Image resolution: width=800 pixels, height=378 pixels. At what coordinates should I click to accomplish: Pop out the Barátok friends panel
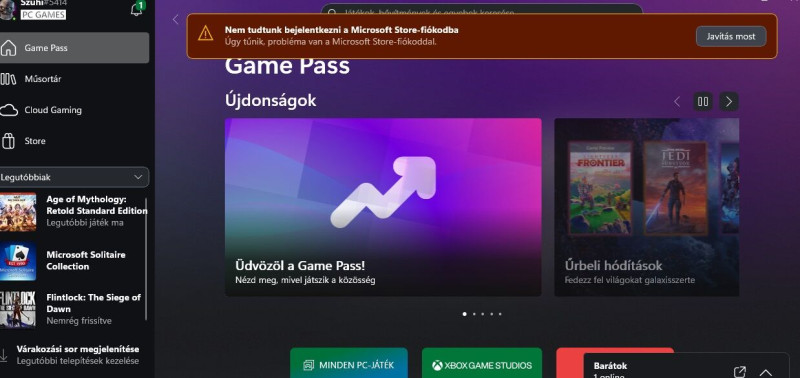740,372
